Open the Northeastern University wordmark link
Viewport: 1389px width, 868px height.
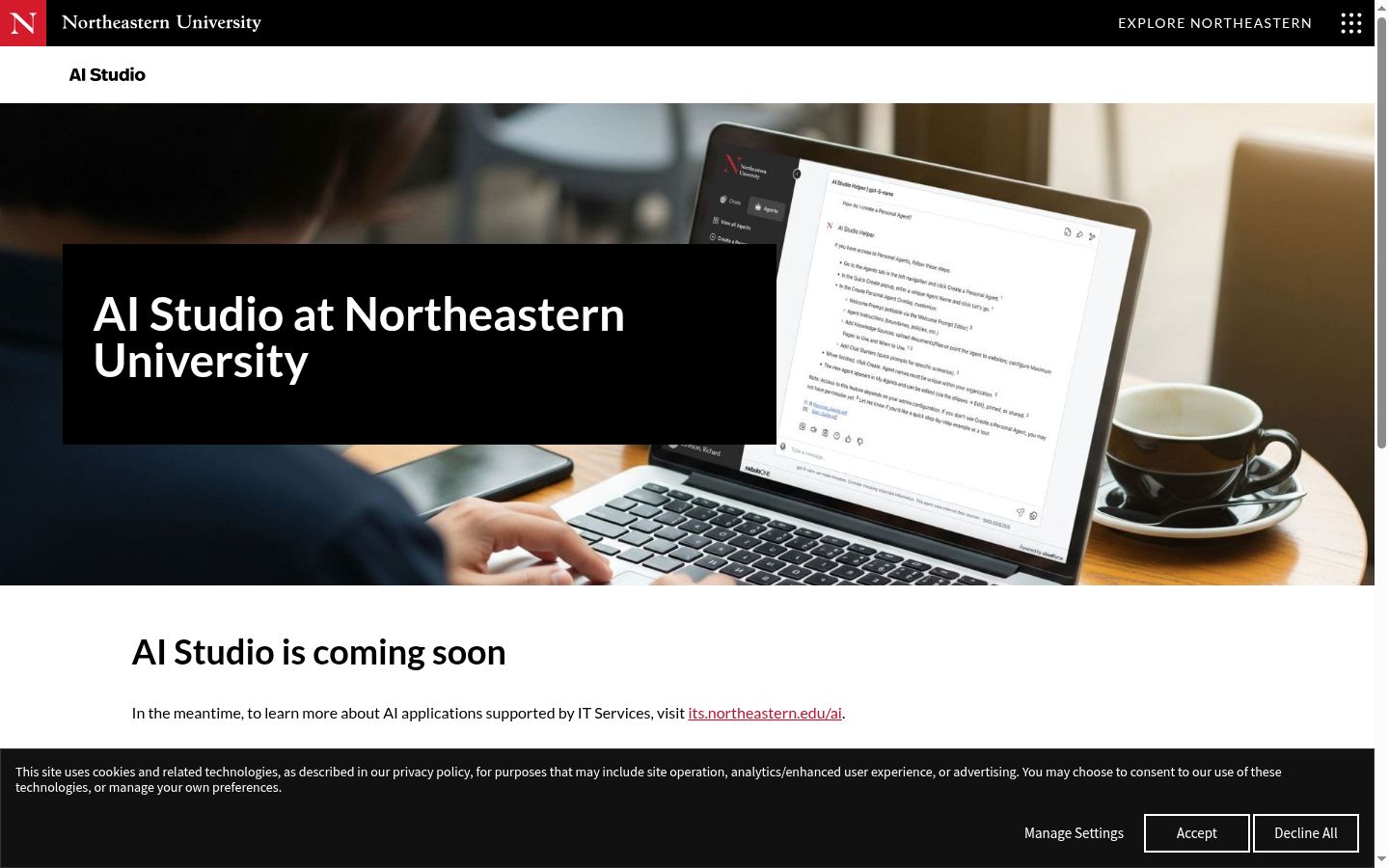coord(161,22)
